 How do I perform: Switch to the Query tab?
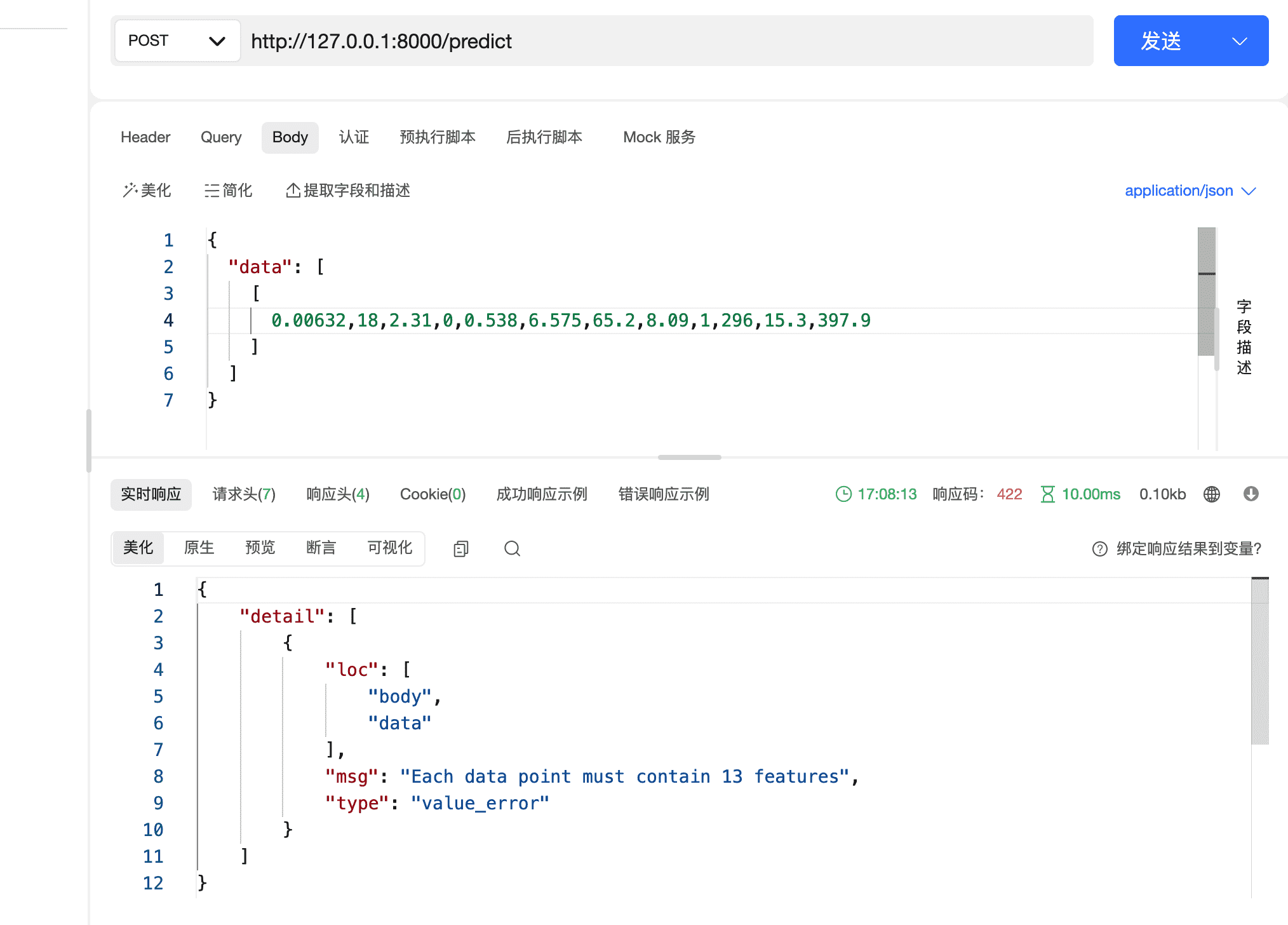click(x=221, y=137)
